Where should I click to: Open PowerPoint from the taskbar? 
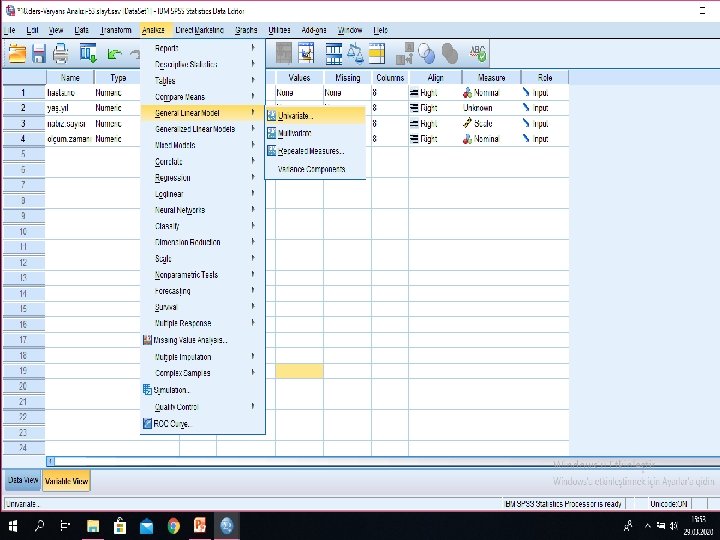(200, 526)
